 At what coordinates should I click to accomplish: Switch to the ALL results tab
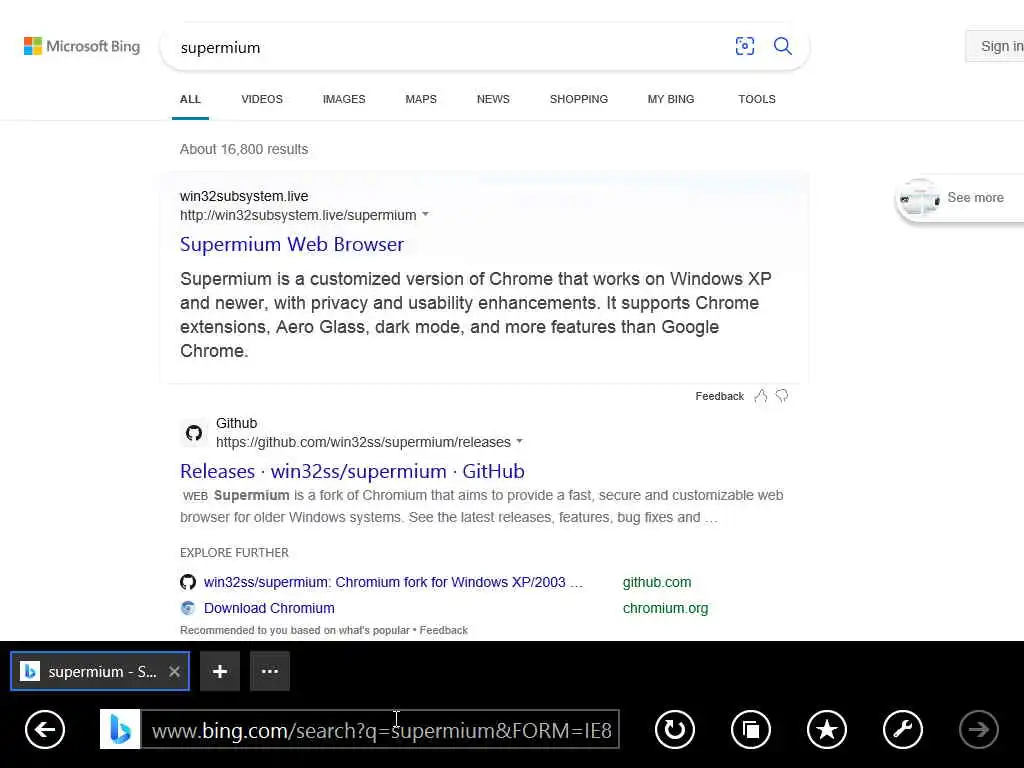190,99
